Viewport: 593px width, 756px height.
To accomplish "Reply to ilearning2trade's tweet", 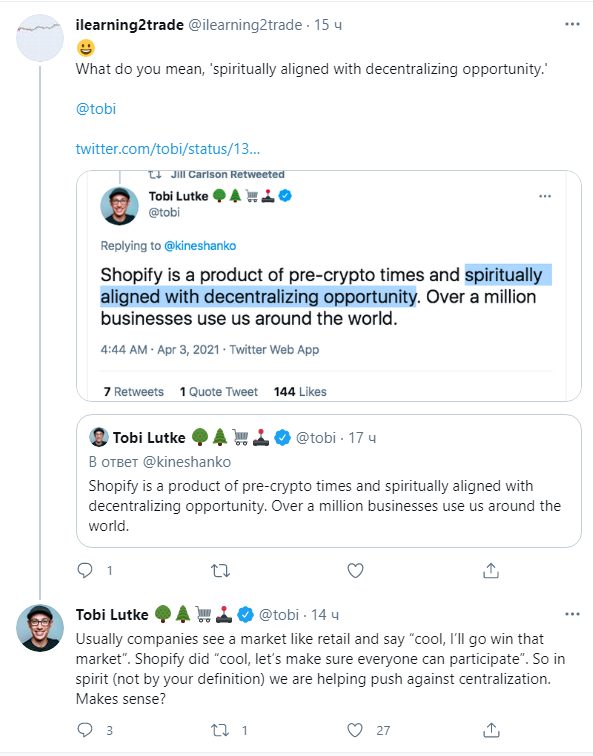I will (85, 570).
